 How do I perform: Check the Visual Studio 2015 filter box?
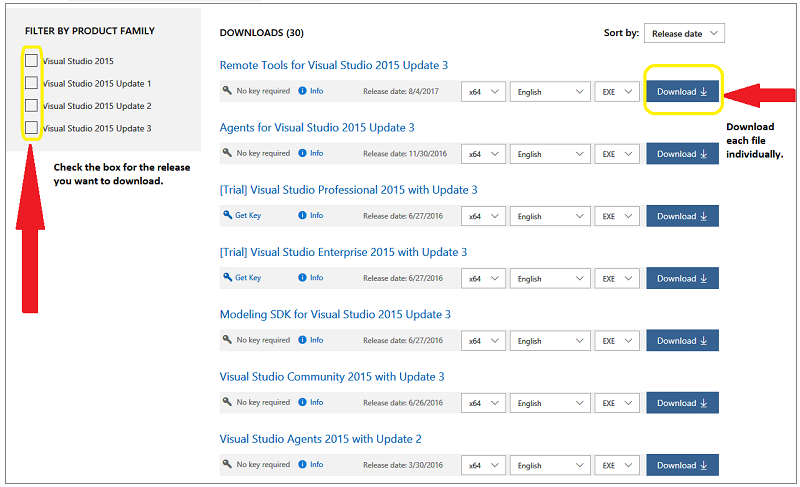[31, 60]
